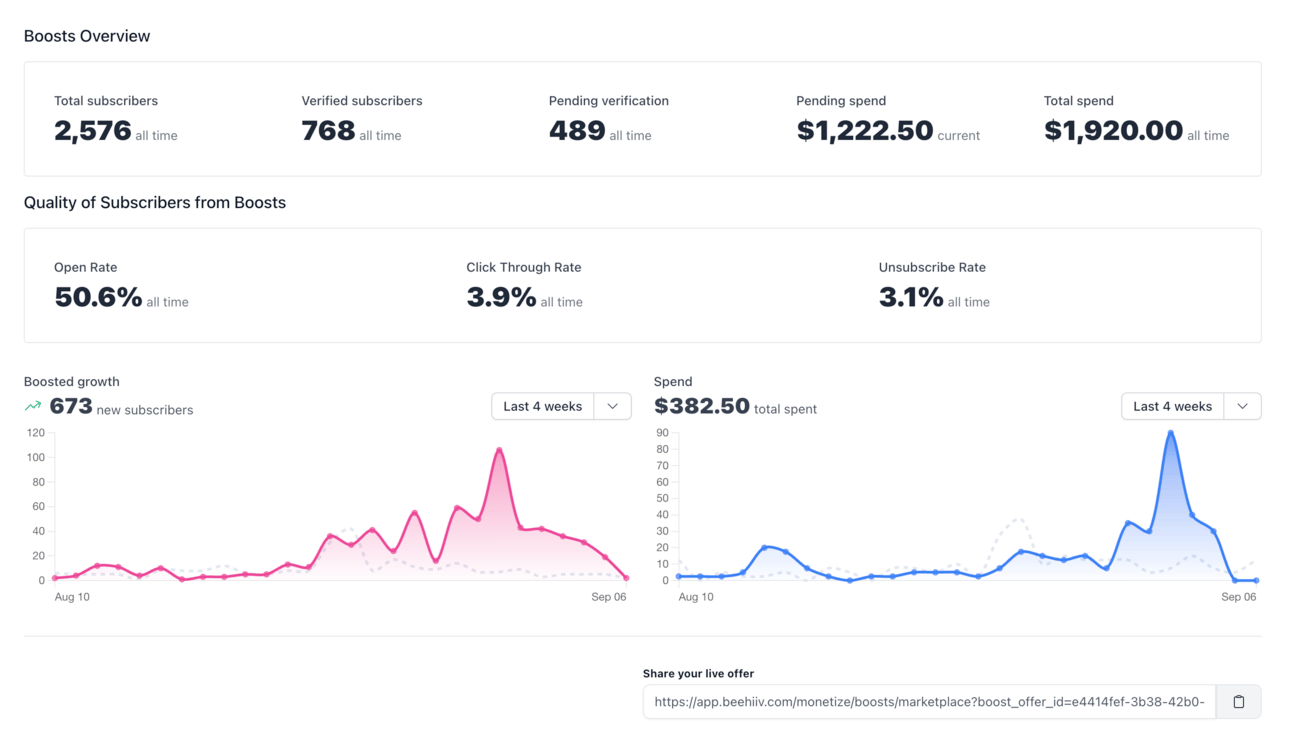Open Boosted growth Last 4 weeks dropdown
The image size is (1292, 730).
click(543, 406)
